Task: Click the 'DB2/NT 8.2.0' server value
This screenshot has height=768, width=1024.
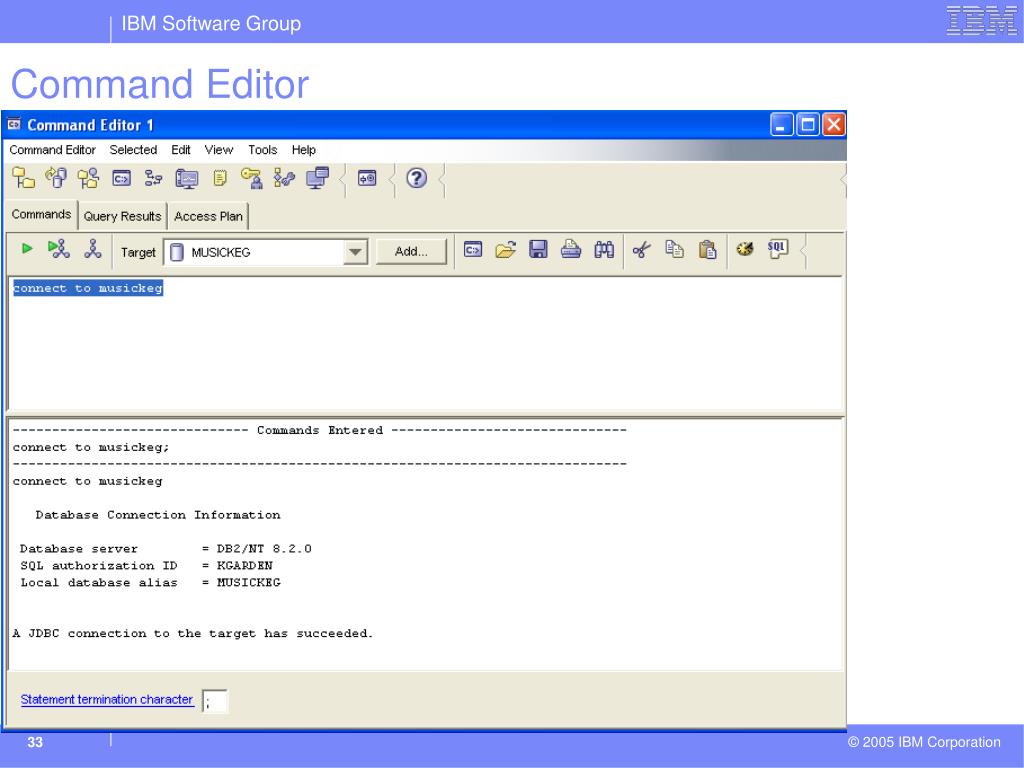Action: pyautogui.click(x=264, y=549)
